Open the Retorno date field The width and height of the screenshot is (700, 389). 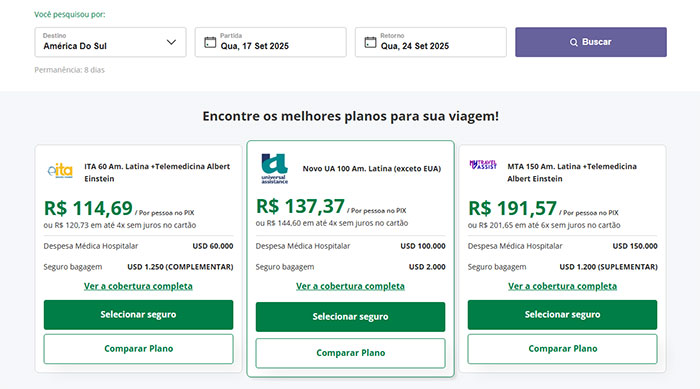(431, 42)
